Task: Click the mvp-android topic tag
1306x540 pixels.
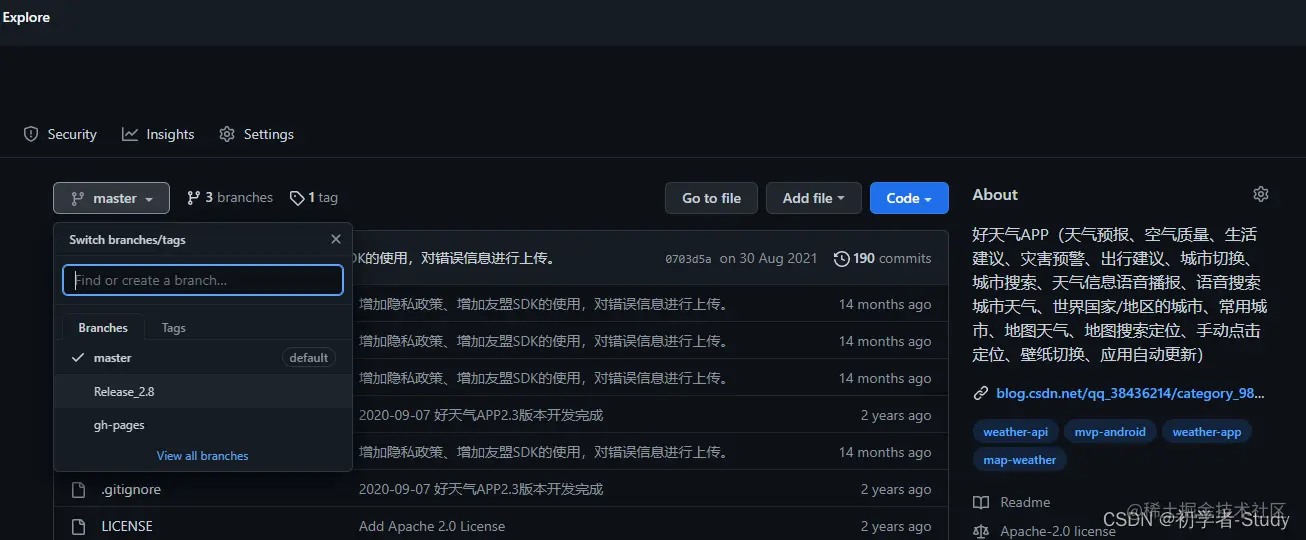Action: coord(1110,432)
